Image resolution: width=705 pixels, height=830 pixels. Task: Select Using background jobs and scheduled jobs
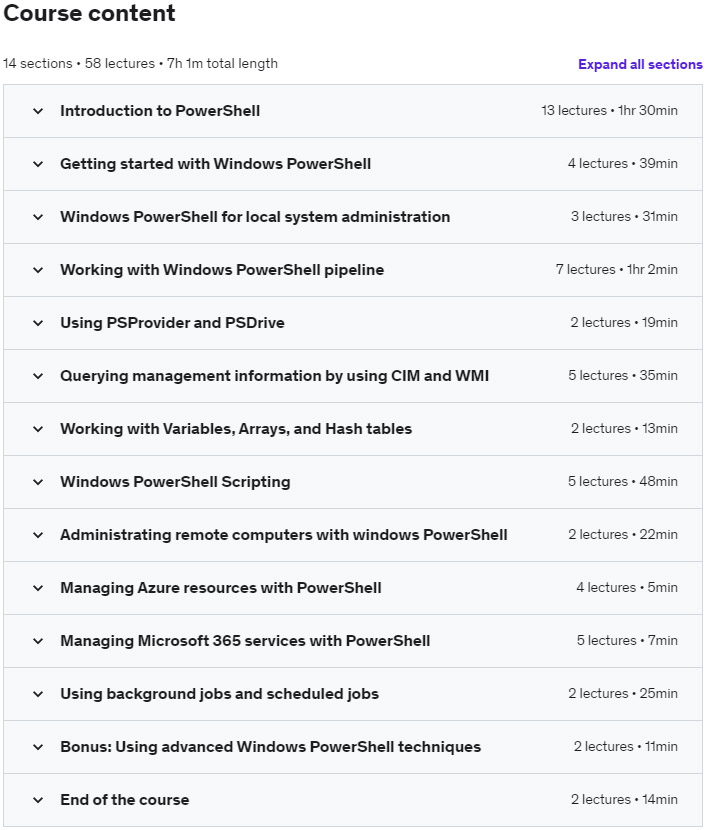coord(220,694)
